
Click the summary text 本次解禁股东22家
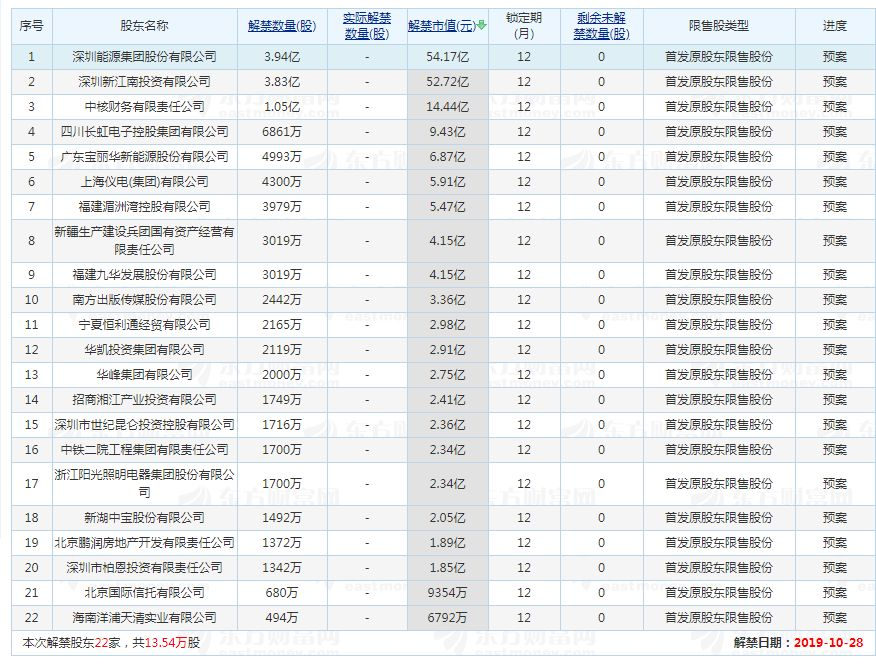(71, 643)
